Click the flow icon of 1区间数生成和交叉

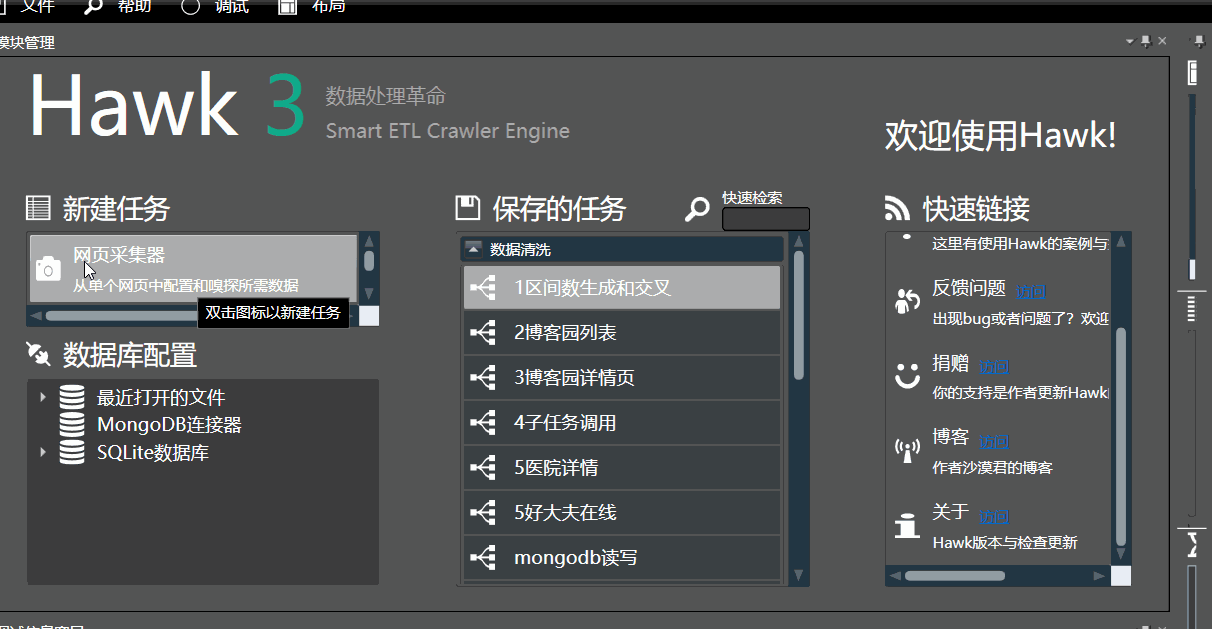(x=483, y=288)
